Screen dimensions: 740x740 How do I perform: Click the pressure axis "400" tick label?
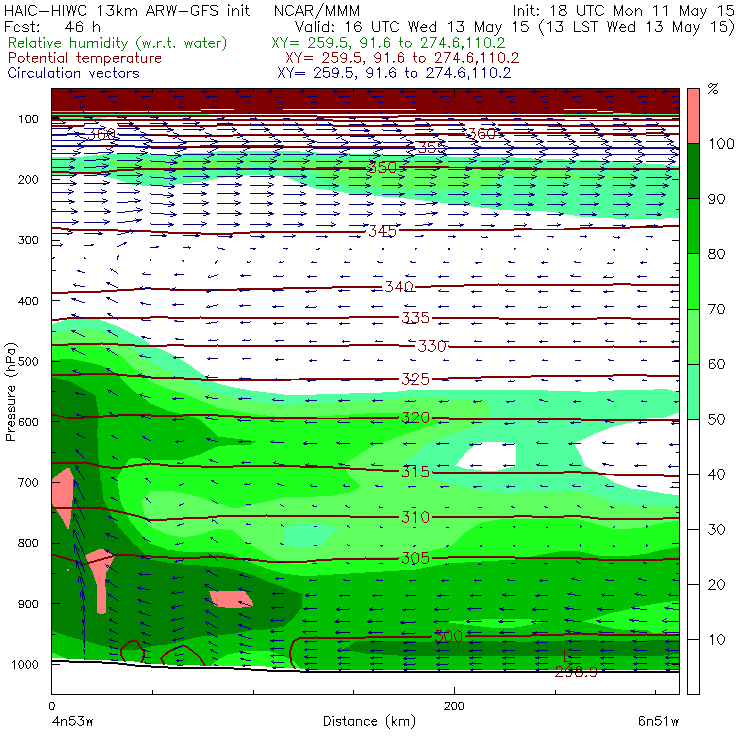(x=28, y=301)
